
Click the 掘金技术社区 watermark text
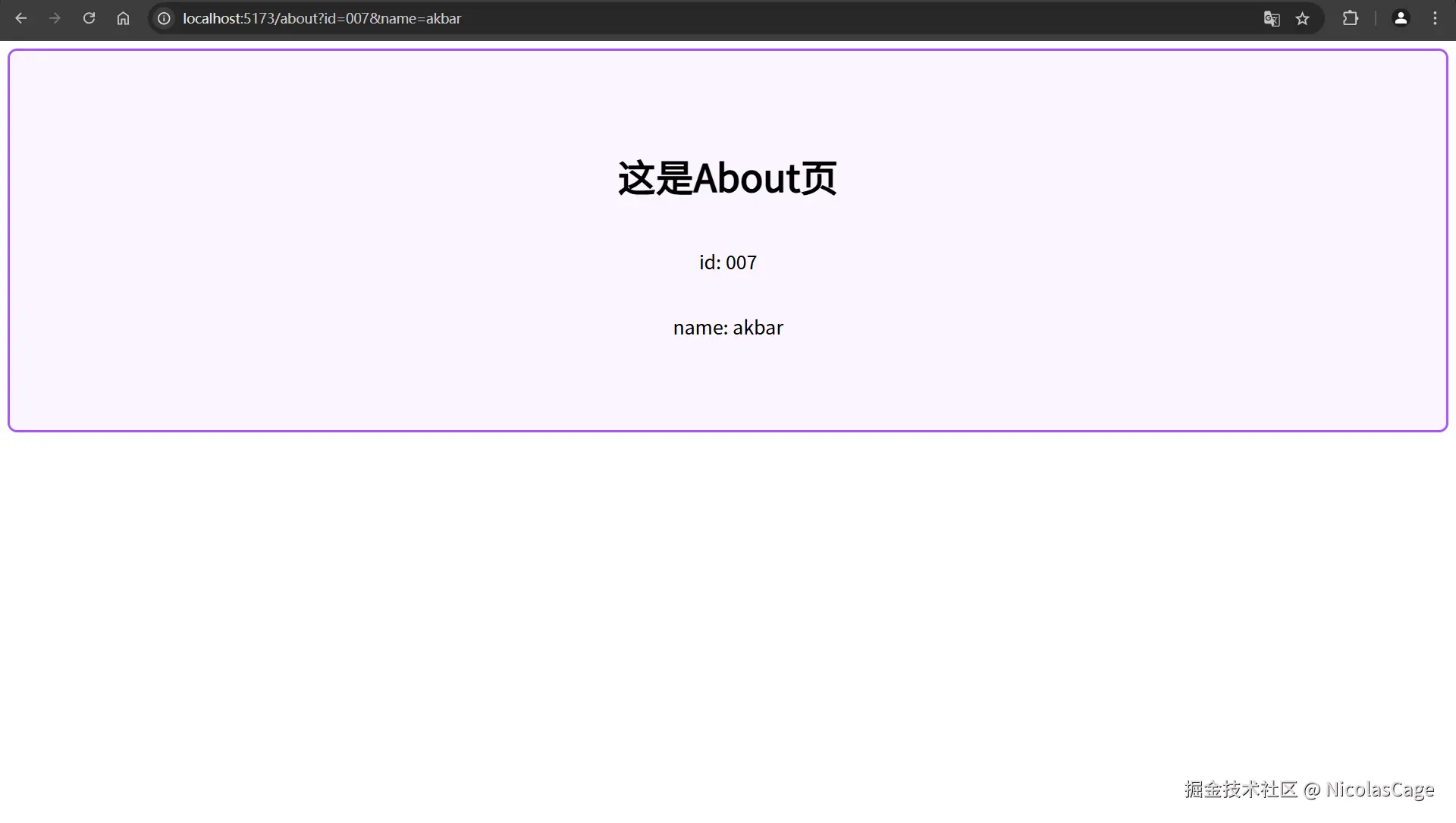click(1241, 790)
